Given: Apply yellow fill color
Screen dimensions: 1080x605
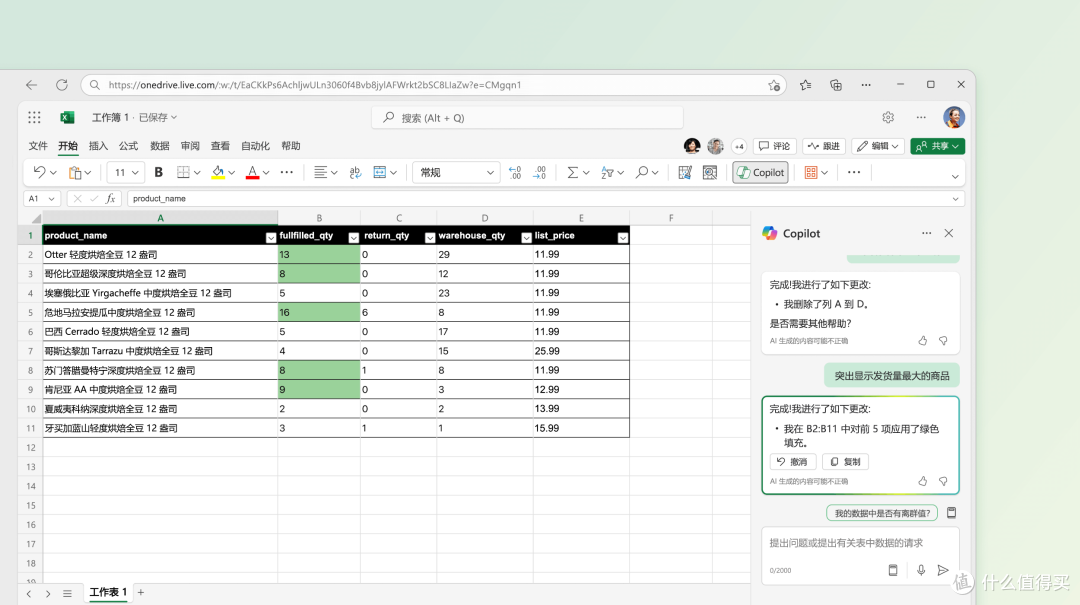Looking at the screenshot, I should click(218, 172).
